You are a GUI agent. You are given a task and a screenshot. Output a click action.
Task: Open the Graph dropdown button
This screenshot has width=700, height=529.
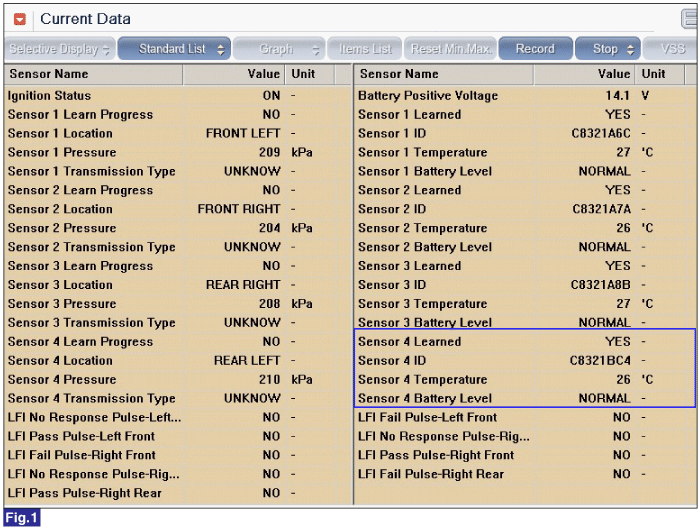279,49
